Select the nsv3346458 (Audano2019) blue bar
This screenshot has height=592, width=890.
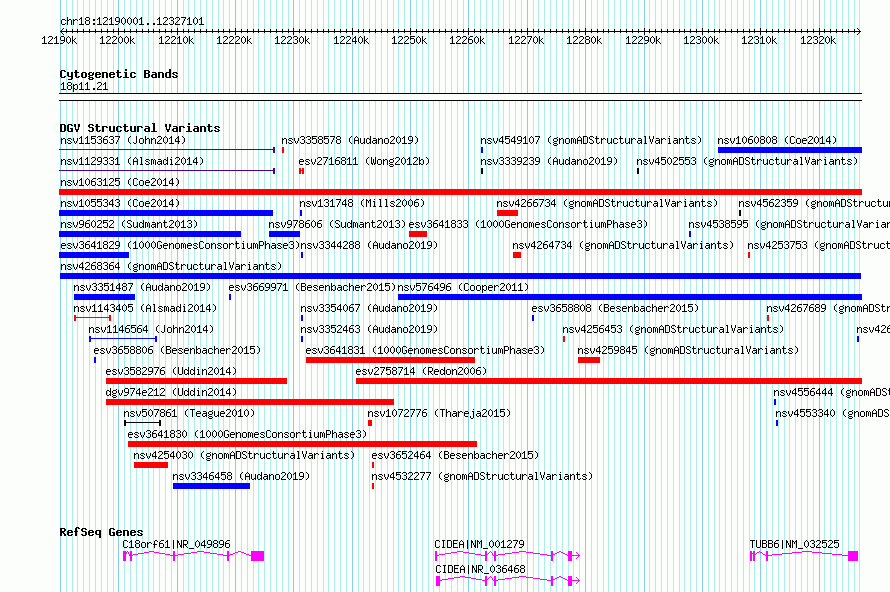point(211,486)
